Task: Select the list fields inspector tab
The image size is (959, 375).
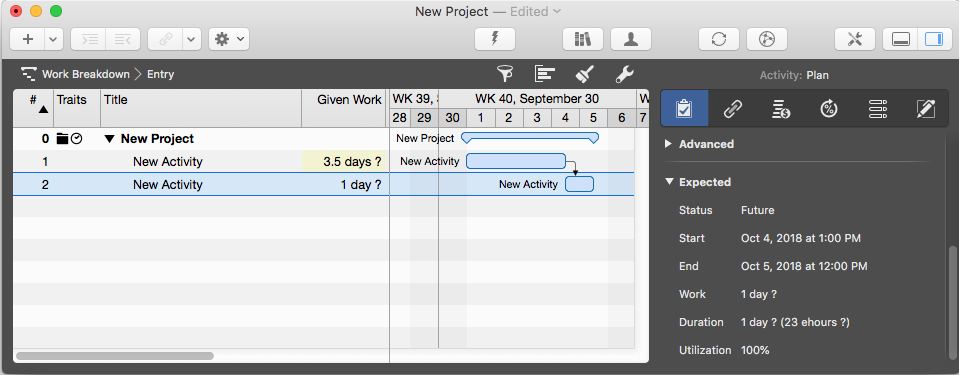Action: [877, 109]
